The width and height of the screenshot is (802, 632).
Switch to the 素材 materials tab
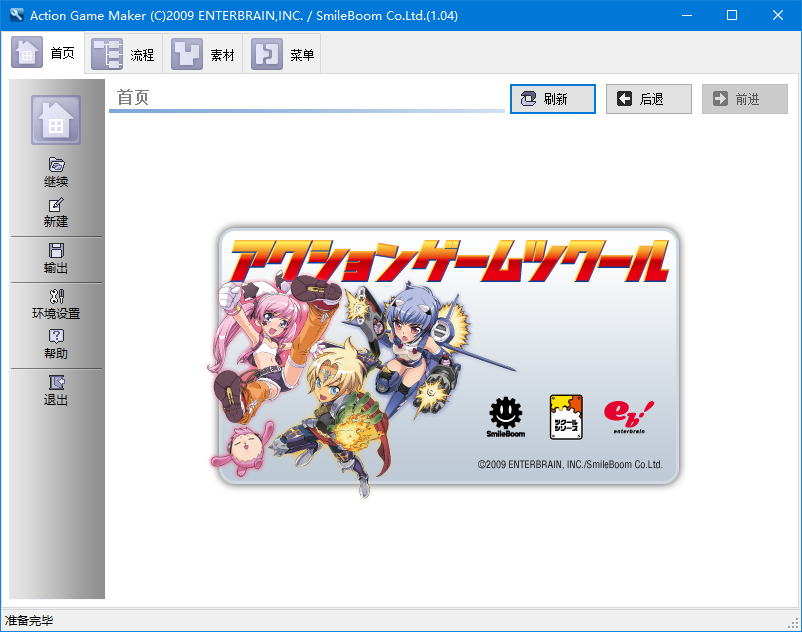pos(203,54)
